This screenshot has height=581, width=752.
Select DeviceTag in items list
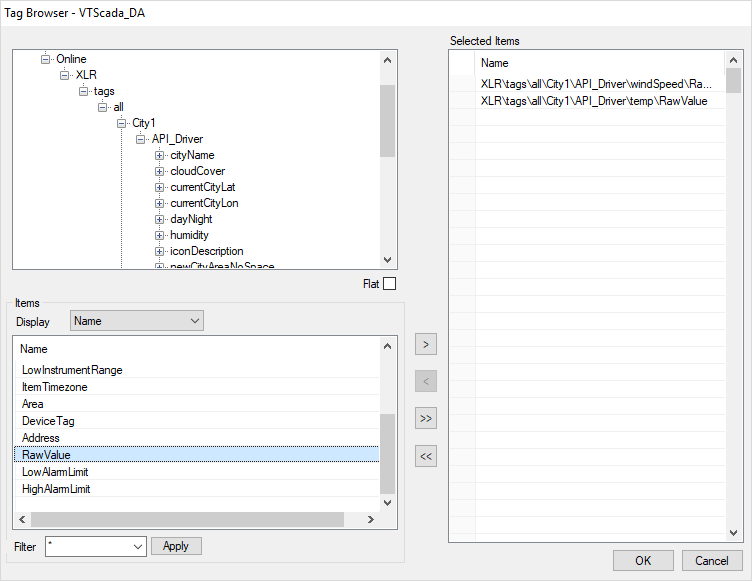click(x=197, y=421)
